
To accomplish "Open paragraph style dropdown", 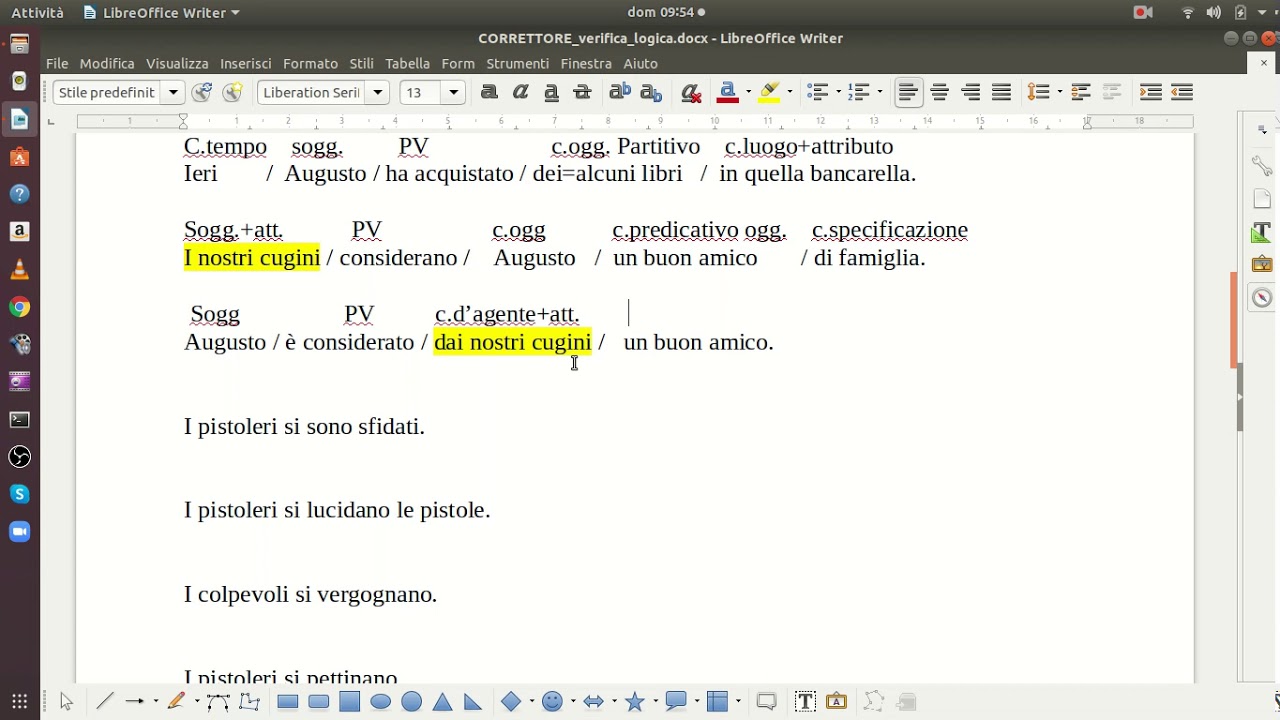I will pos(173,92).
